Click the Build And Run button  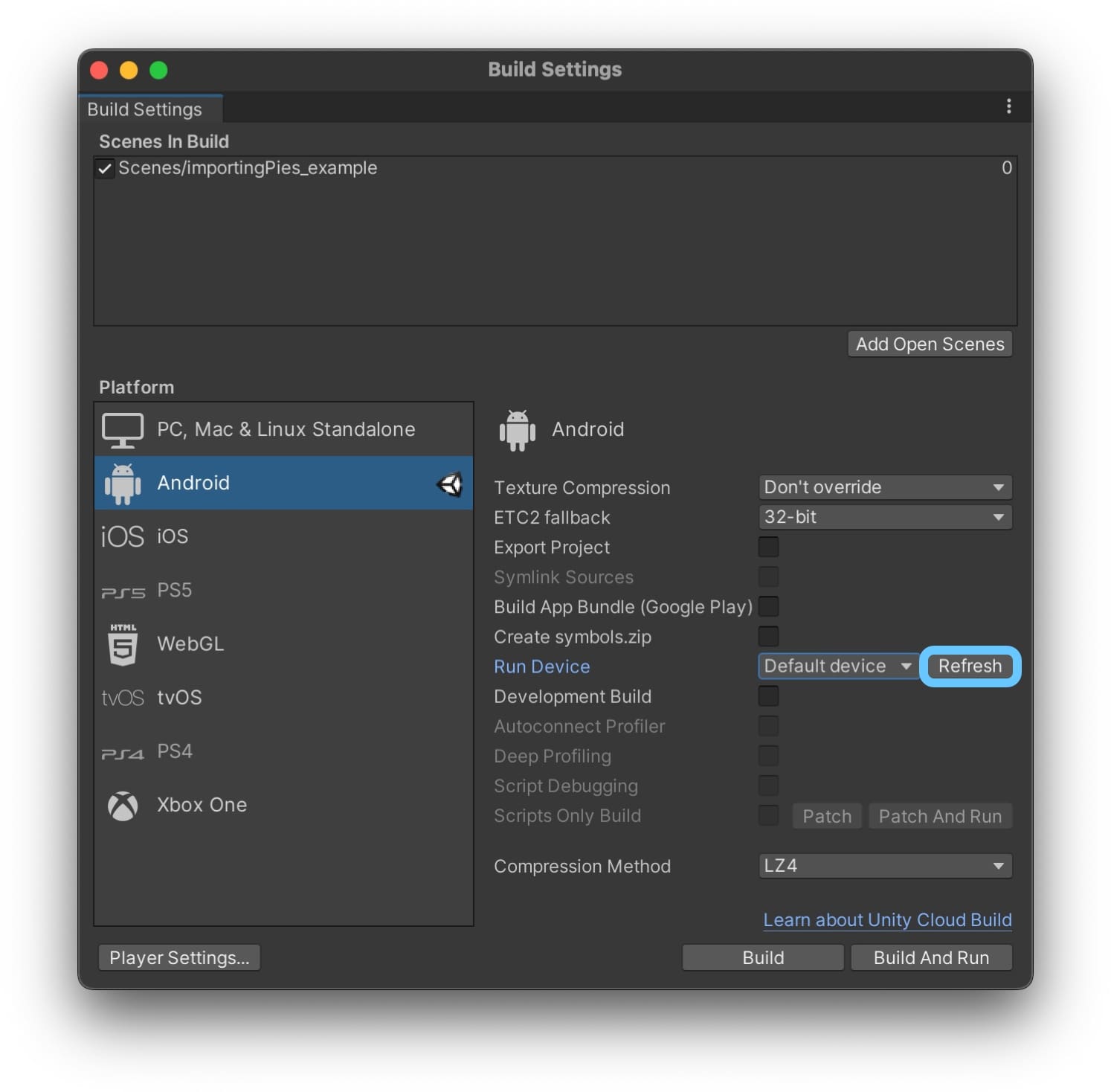931,958
